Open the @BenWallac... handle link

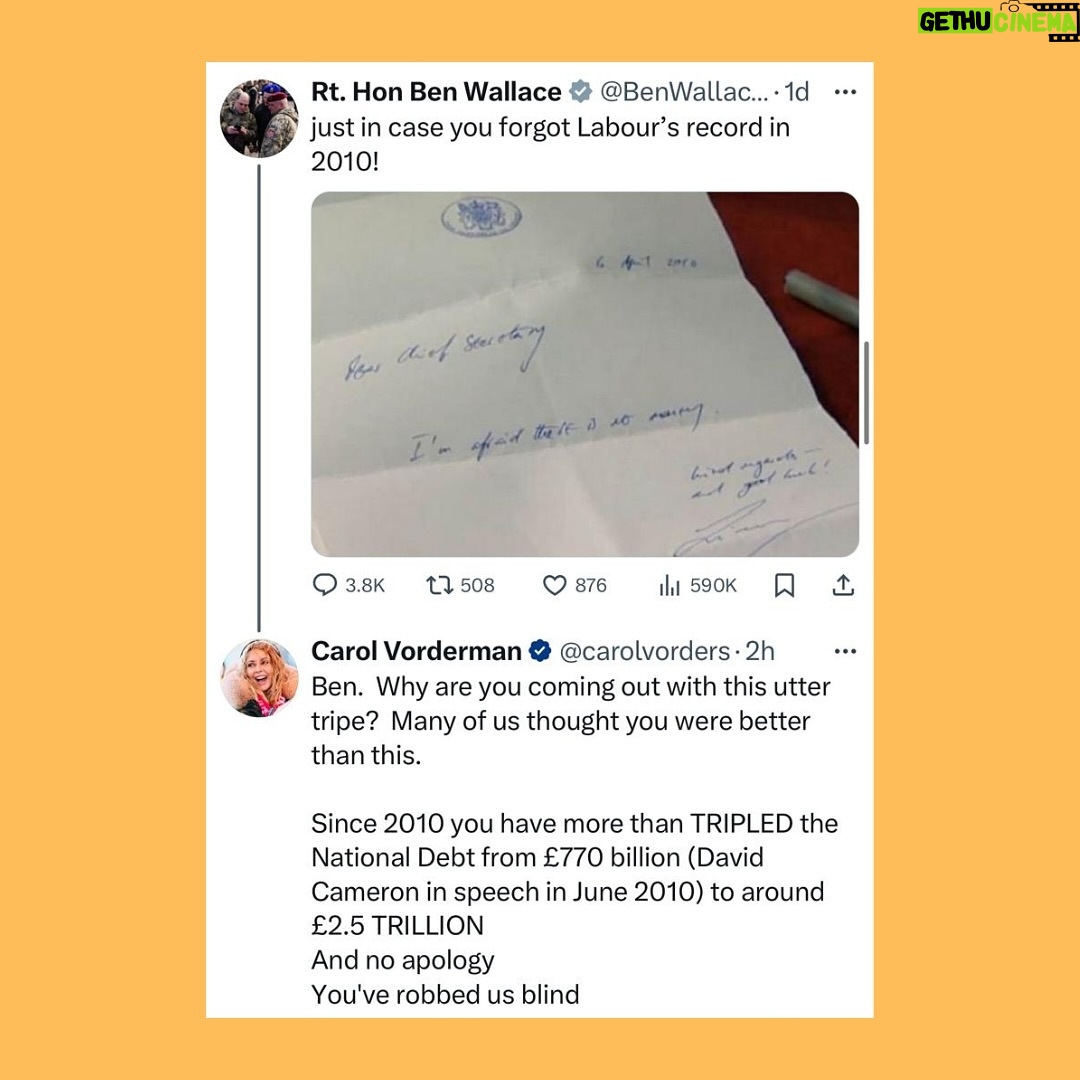click(x=684, y=92)
